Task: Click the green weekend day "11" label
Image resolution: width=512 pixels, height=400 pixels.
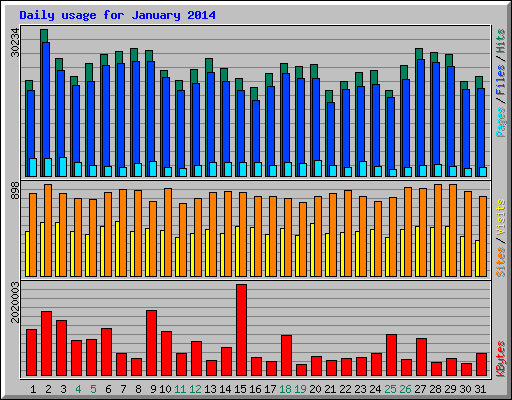Action: click(x=180, y=389)
